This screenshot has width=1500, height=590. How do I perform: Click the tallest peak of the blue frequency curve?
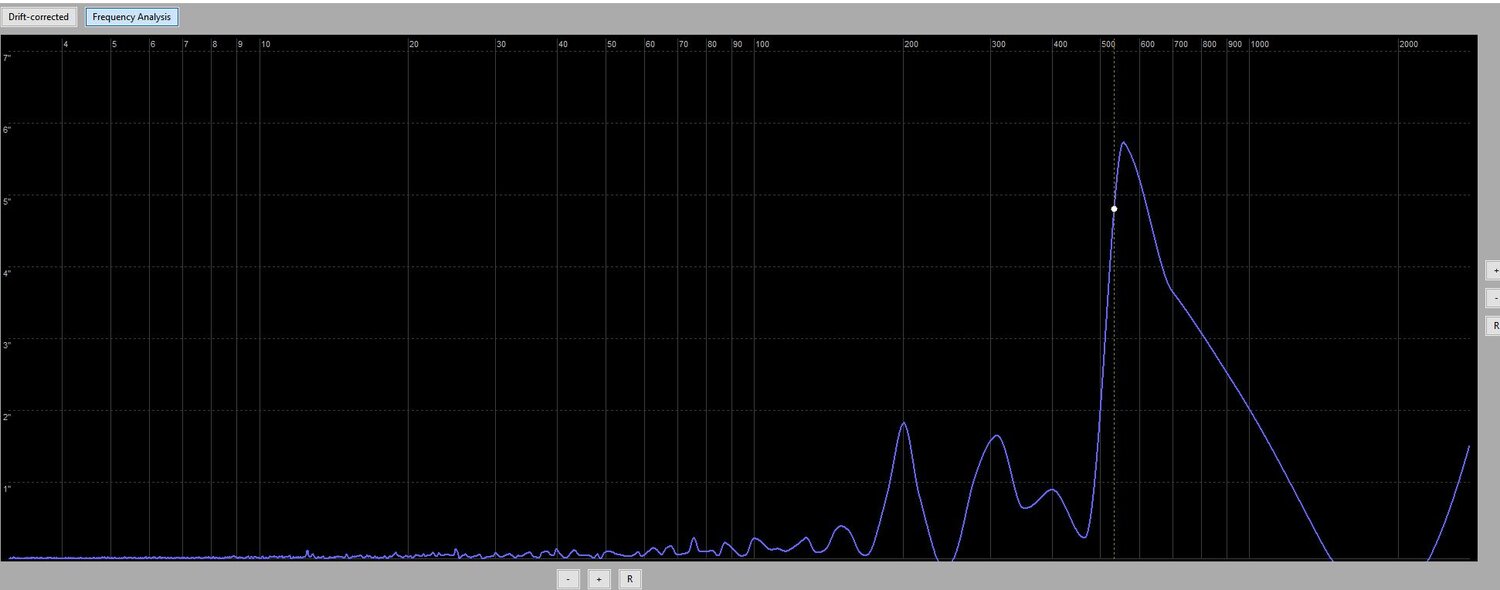1125,144
